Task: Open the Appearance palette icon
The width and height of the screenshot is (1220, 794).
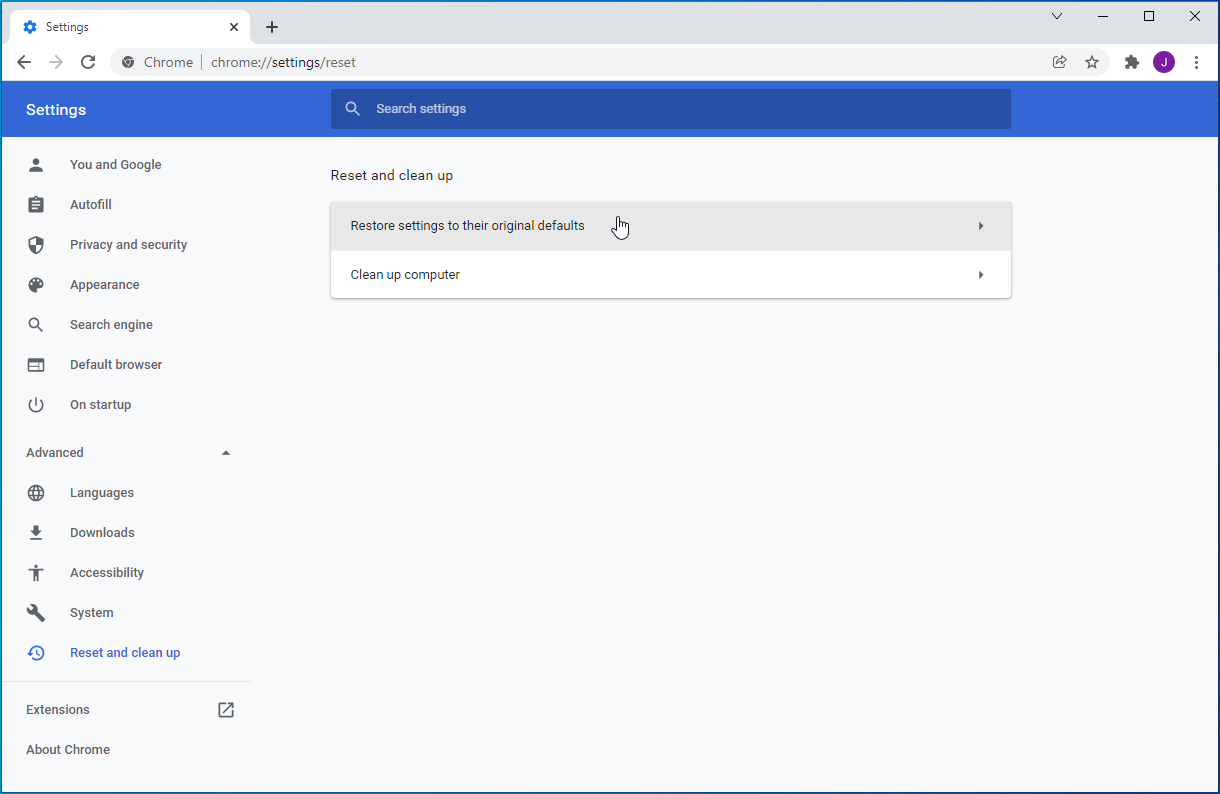Action: pos(36,284)
